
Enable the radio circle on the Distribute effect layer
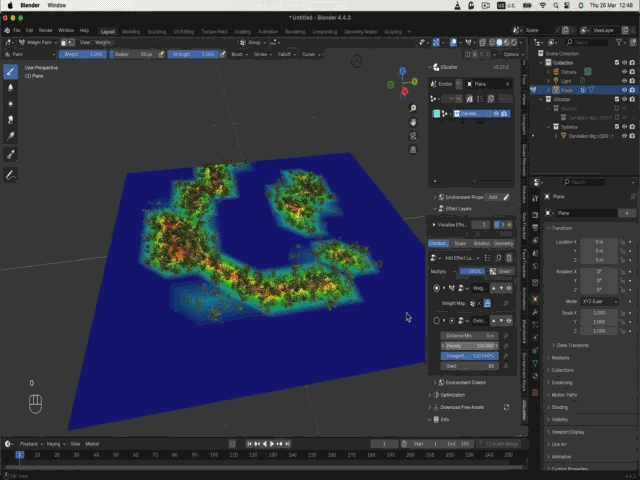pyautogui.click(x=436, y=320)
